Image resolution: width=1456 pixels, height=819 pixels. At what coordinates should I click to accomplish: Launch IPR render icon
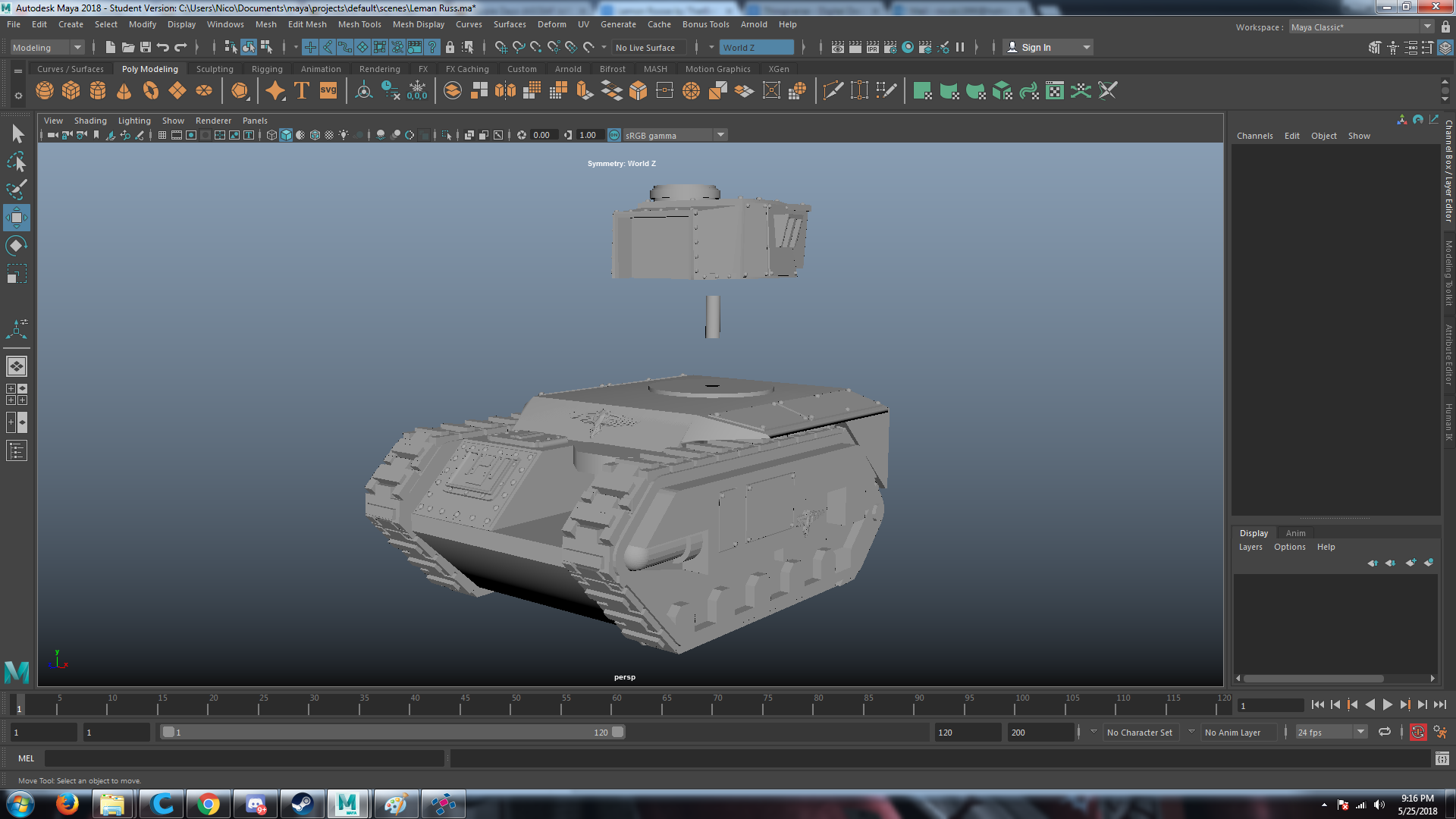tap(873, 47)
